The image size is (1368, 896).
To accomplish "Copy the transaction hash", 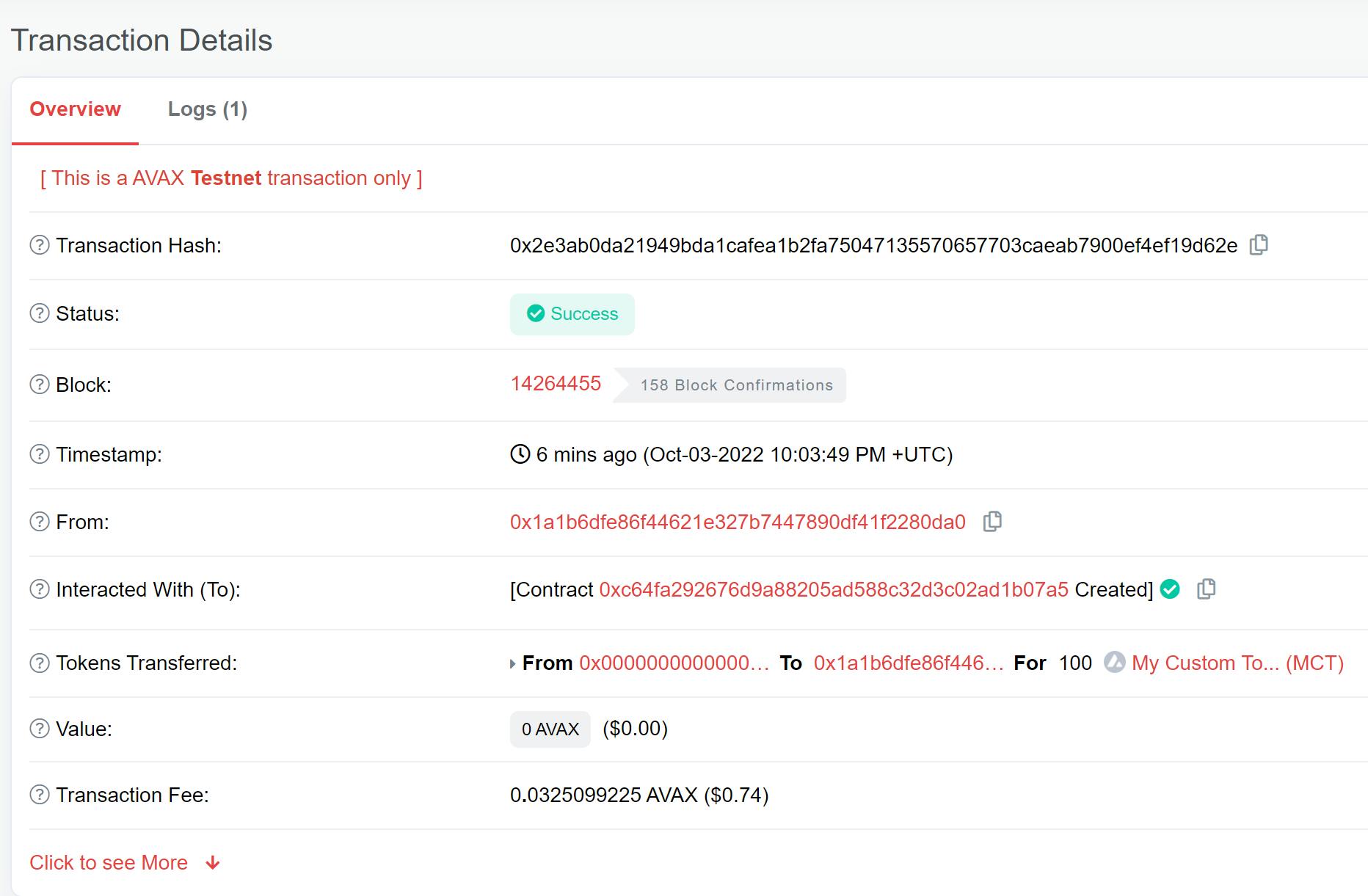I will coord(1258,245).
